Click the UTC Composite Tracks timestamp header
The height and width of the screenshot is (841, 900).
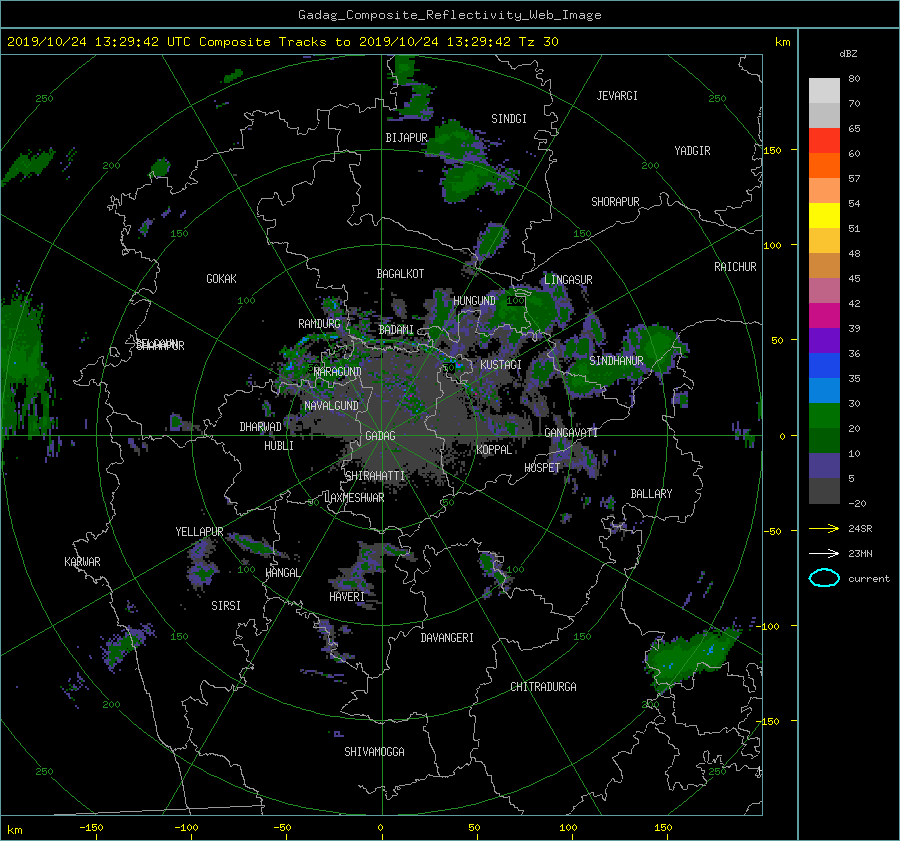pyautogui.click(x=283, y=42)
